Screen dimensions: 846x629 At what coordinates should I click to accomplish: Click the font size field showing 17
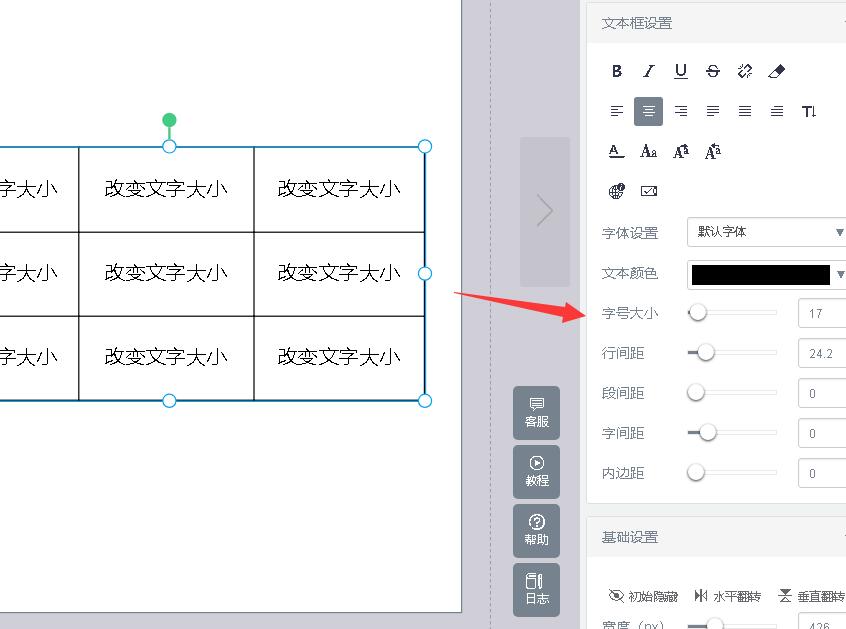click(x=822, y=313)
